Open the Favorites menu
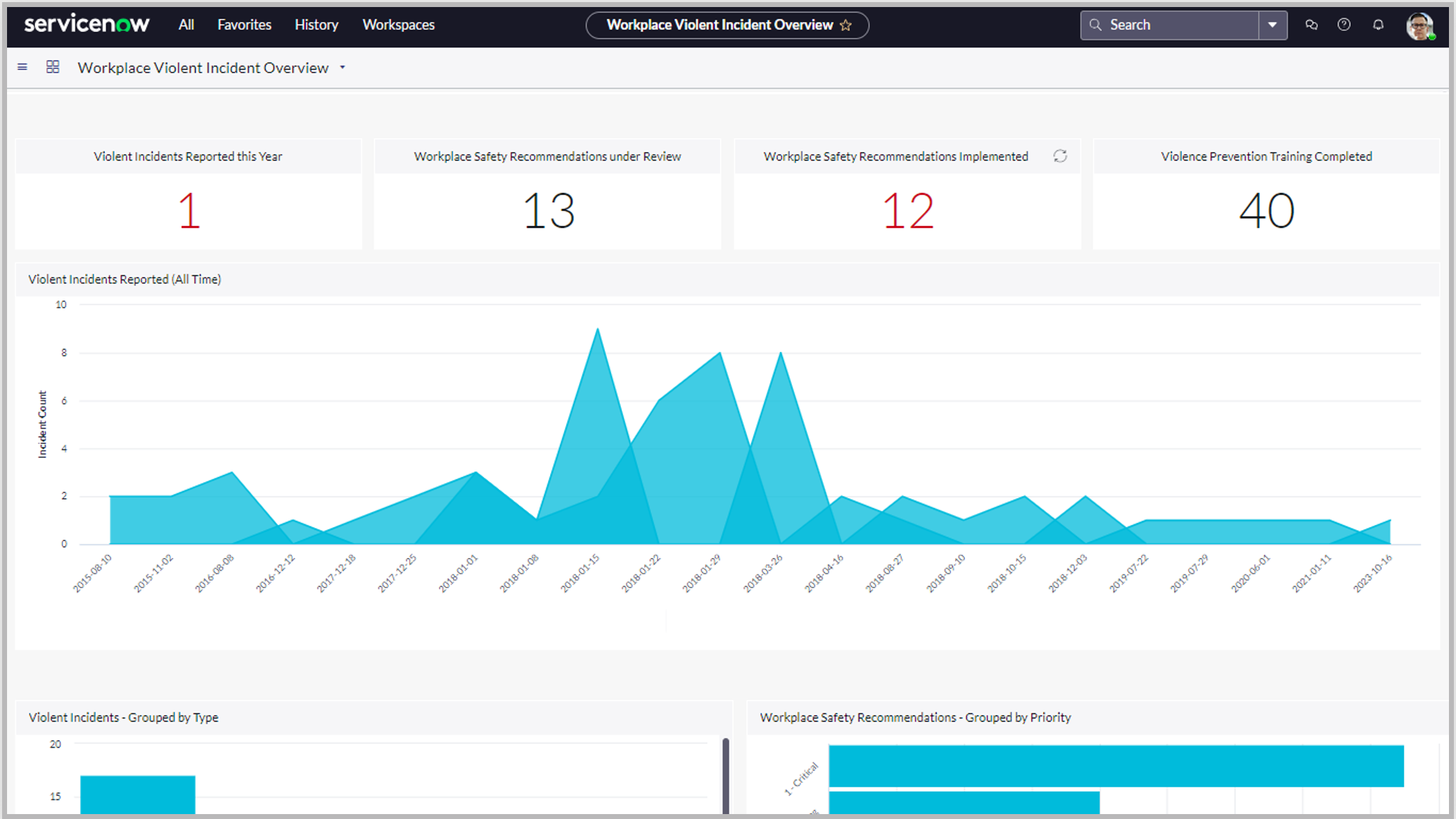The height and width of the screenshot is (819, 1456). click(244, 25)
